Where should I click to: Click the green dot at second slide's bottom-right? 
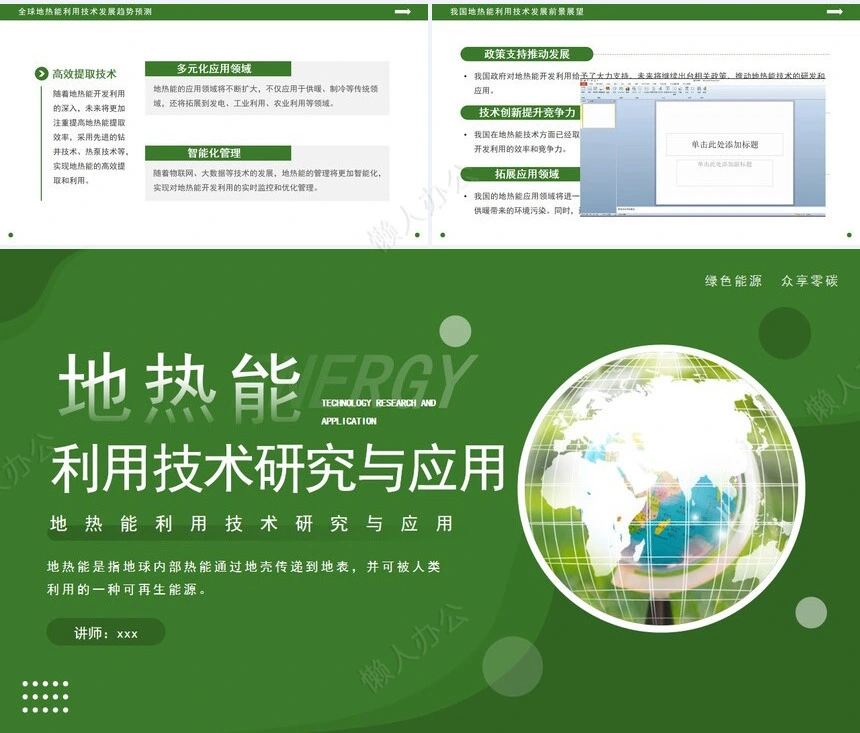coord(849,235)
